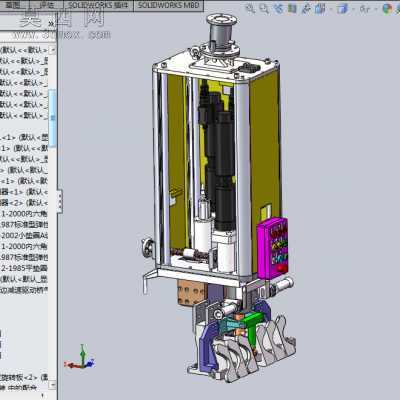The width and height of the screenshot is (400, 400).
Task: Select the handwheel on the model's left side
Action: point(148,248)
